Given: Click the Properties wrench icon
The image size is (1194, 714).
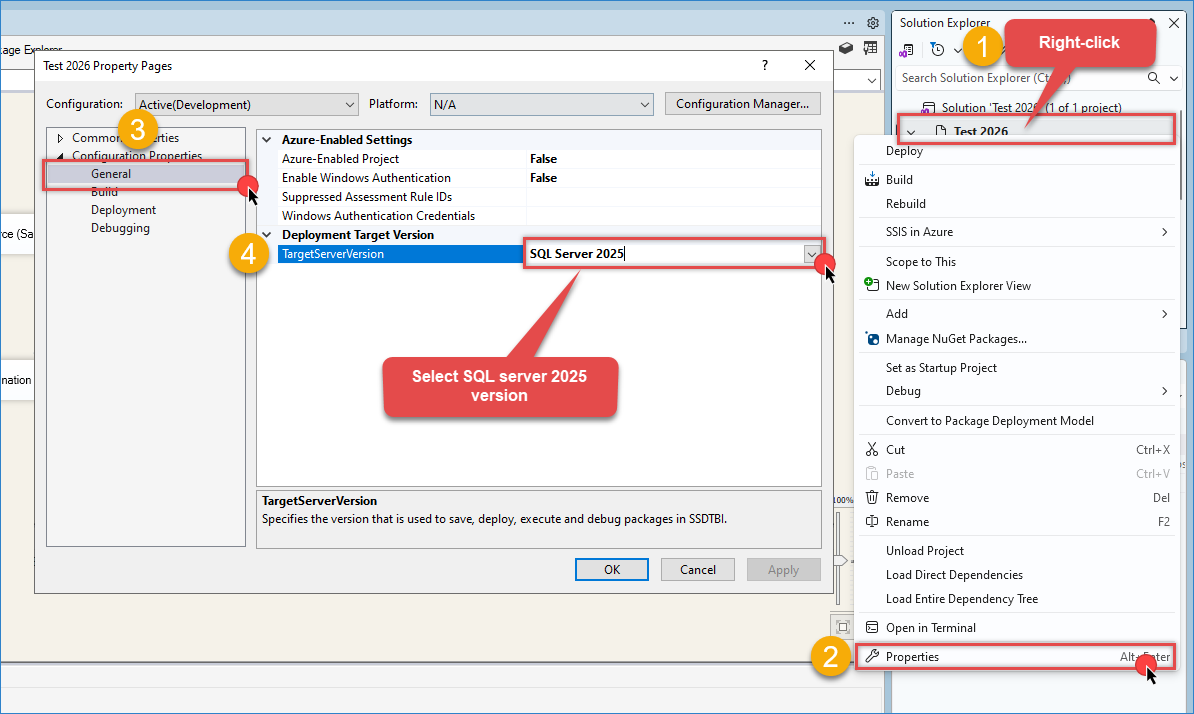Looking at the screenshot, I should 871,657.
